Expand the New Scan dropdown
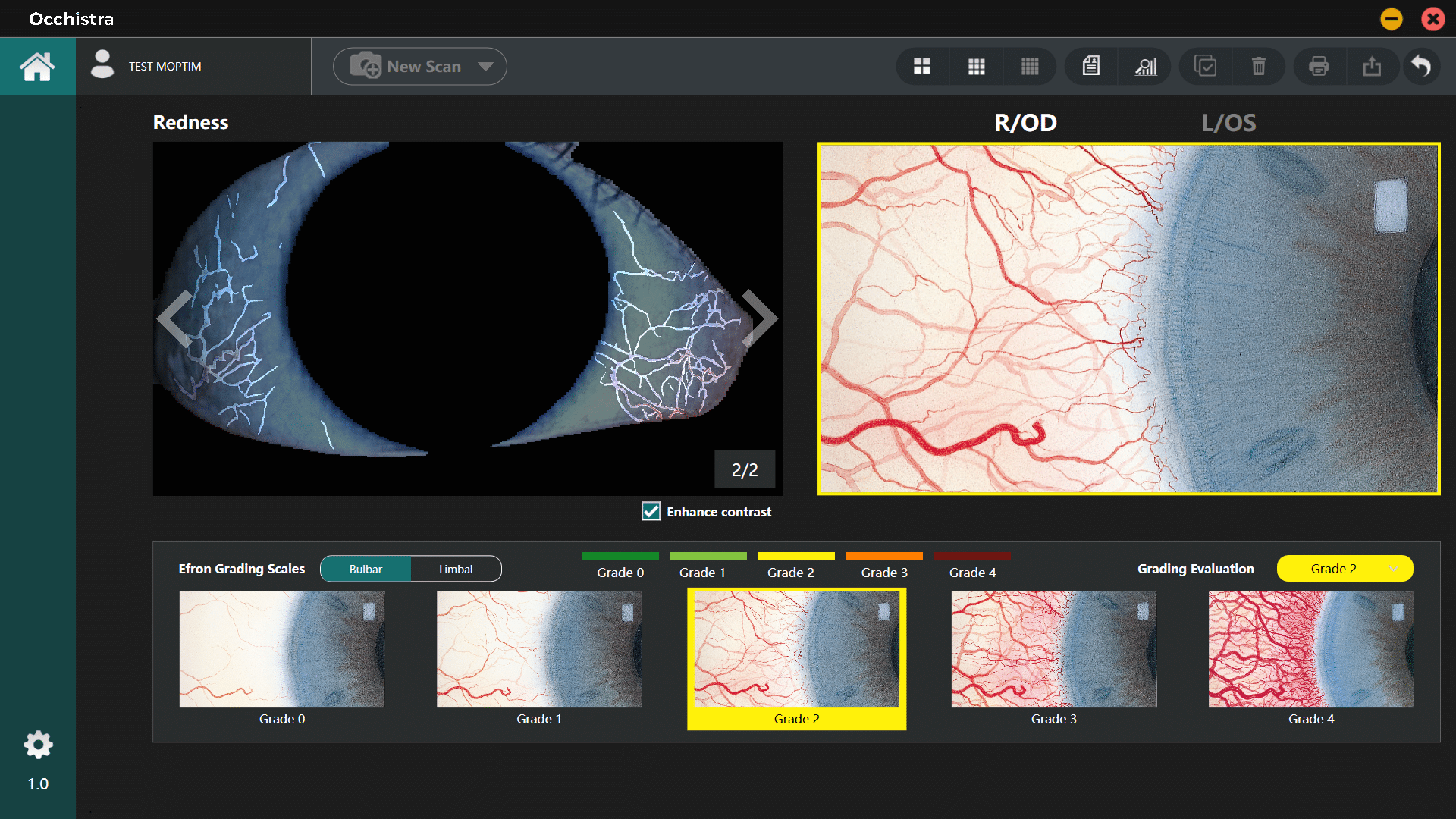The height and width of the screenshot is (819, 1456). coord(485,67)
